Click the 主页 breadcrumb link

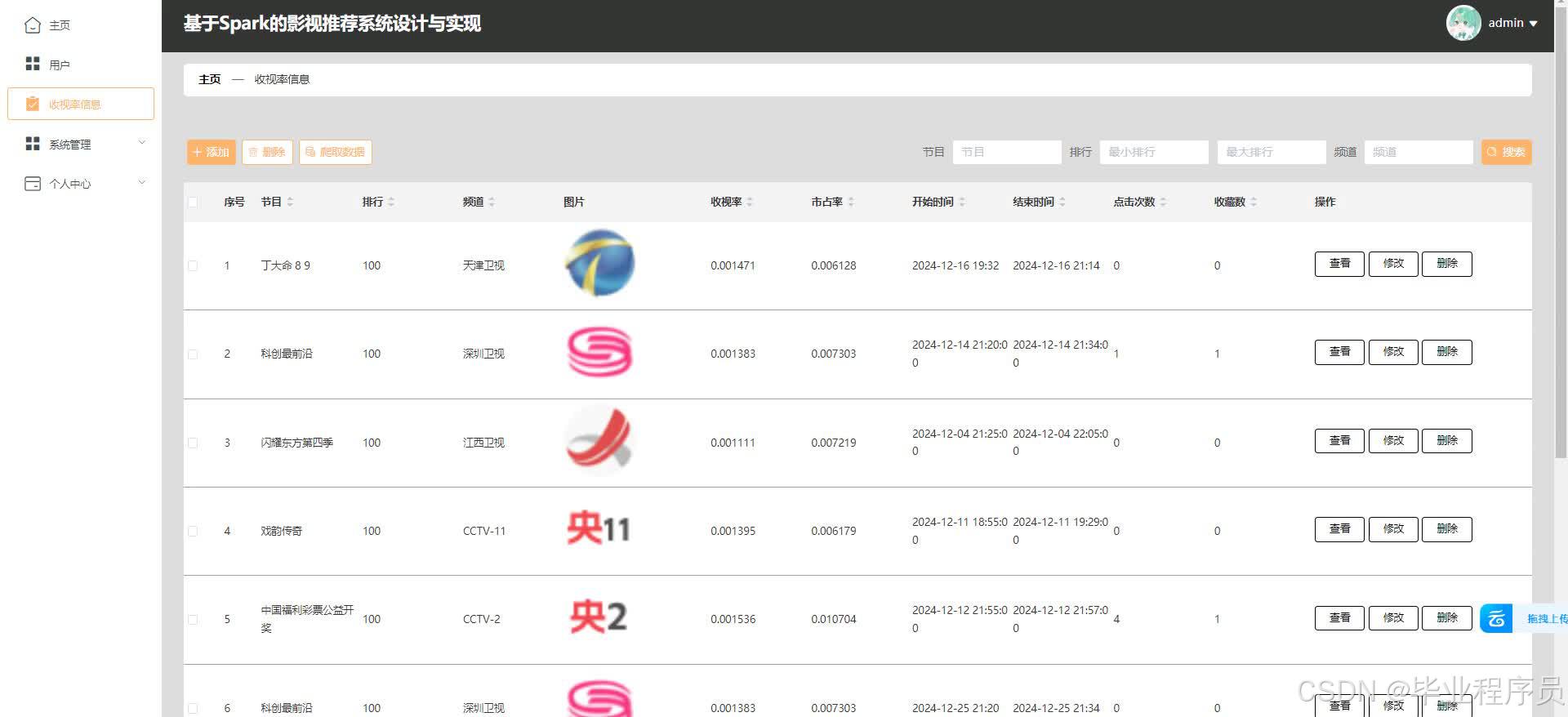210,79
